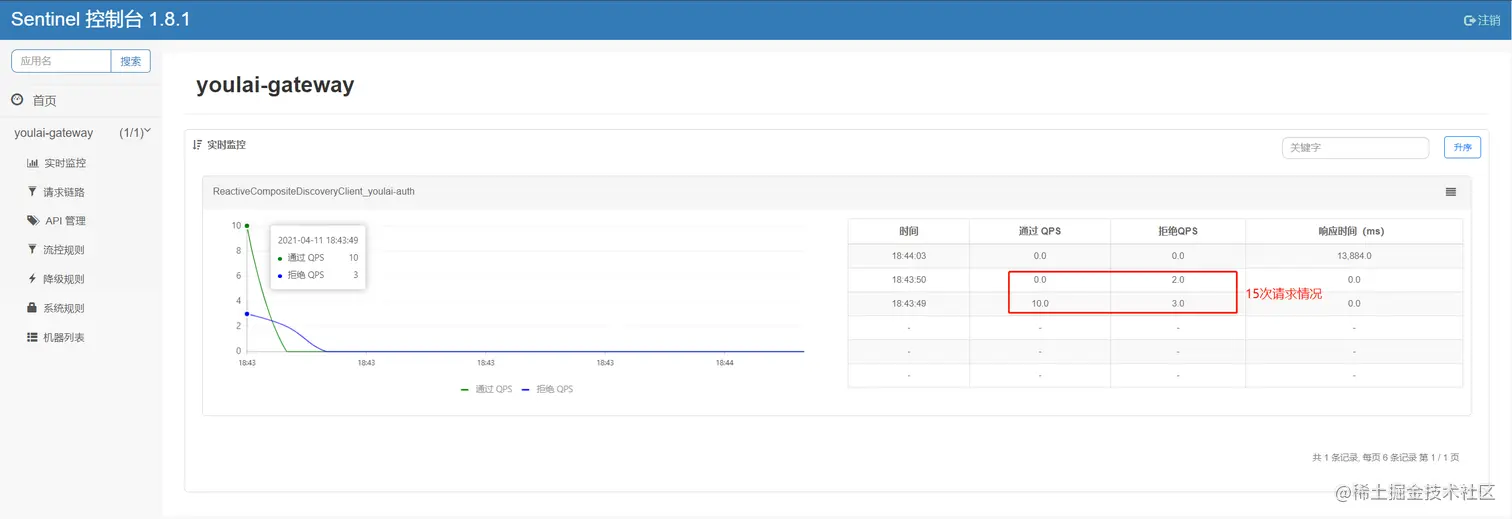Toggle 拒绝 QPS legend series
Viewport: 1512px width, 519px height.
(x=547, y=389)
